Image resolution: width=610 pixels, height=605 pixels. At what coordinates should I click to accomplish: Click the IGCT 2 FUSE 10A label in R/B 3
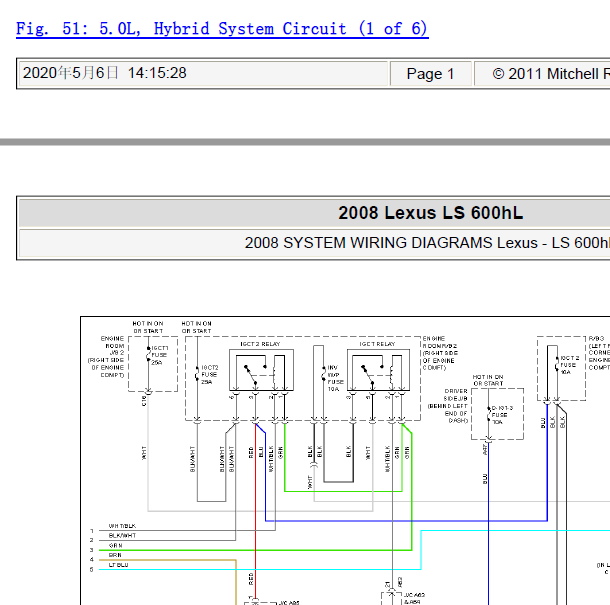tap(569, 365)
